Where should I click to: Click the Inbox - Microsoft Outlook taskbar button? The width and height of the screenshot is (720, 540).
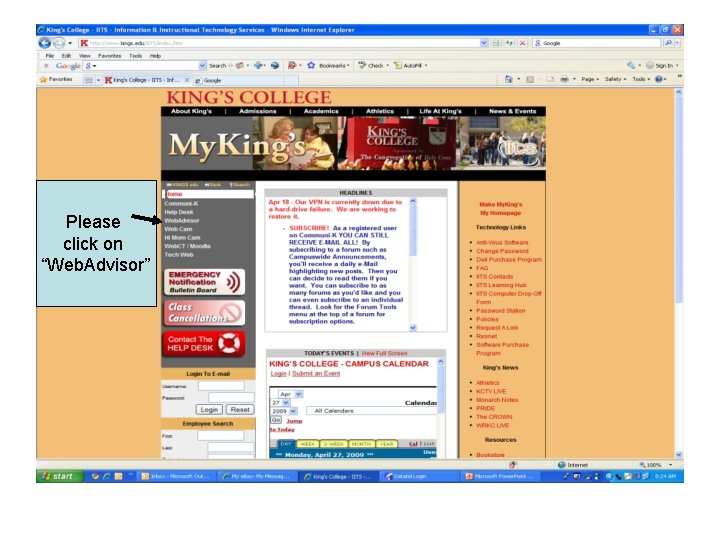pos(175,477)
